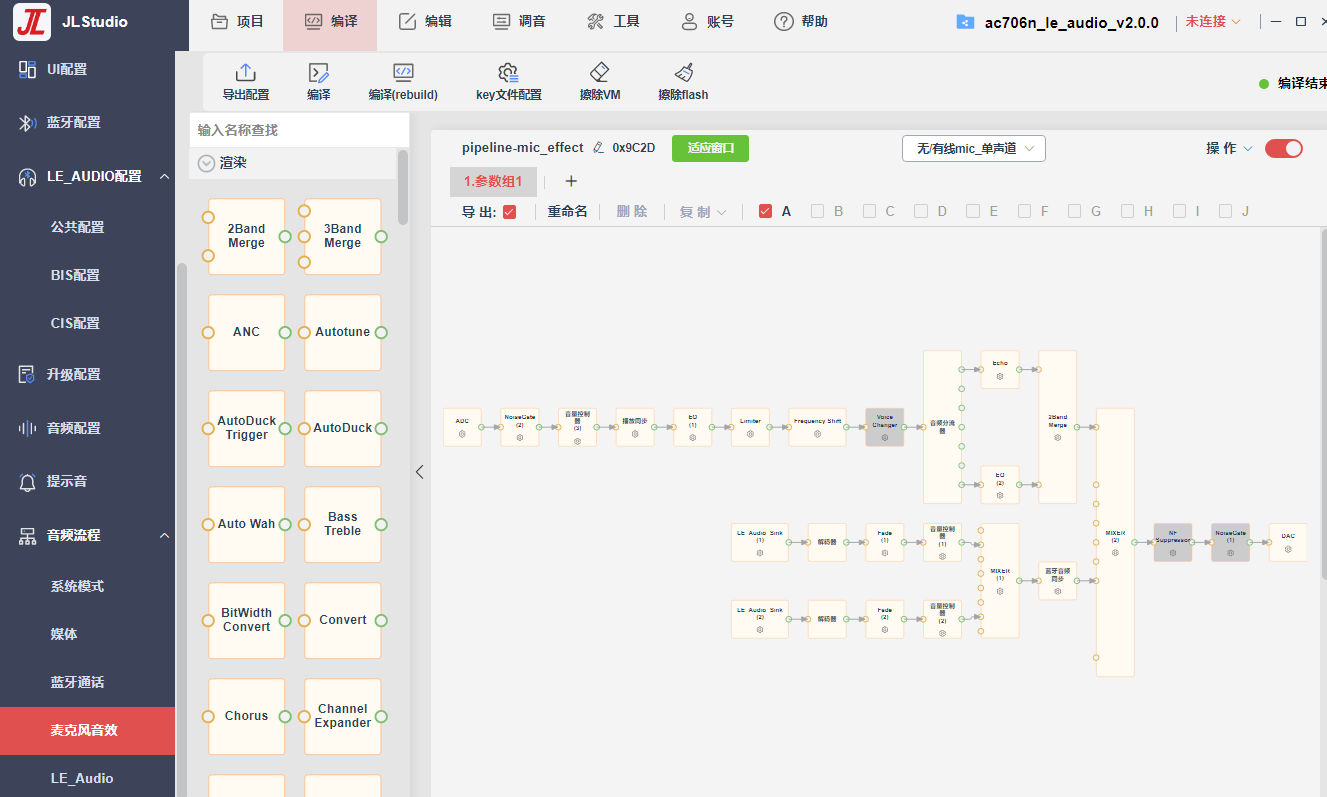
Task: Click the 编译 compile toolbar icon
Action: (318, 72)
